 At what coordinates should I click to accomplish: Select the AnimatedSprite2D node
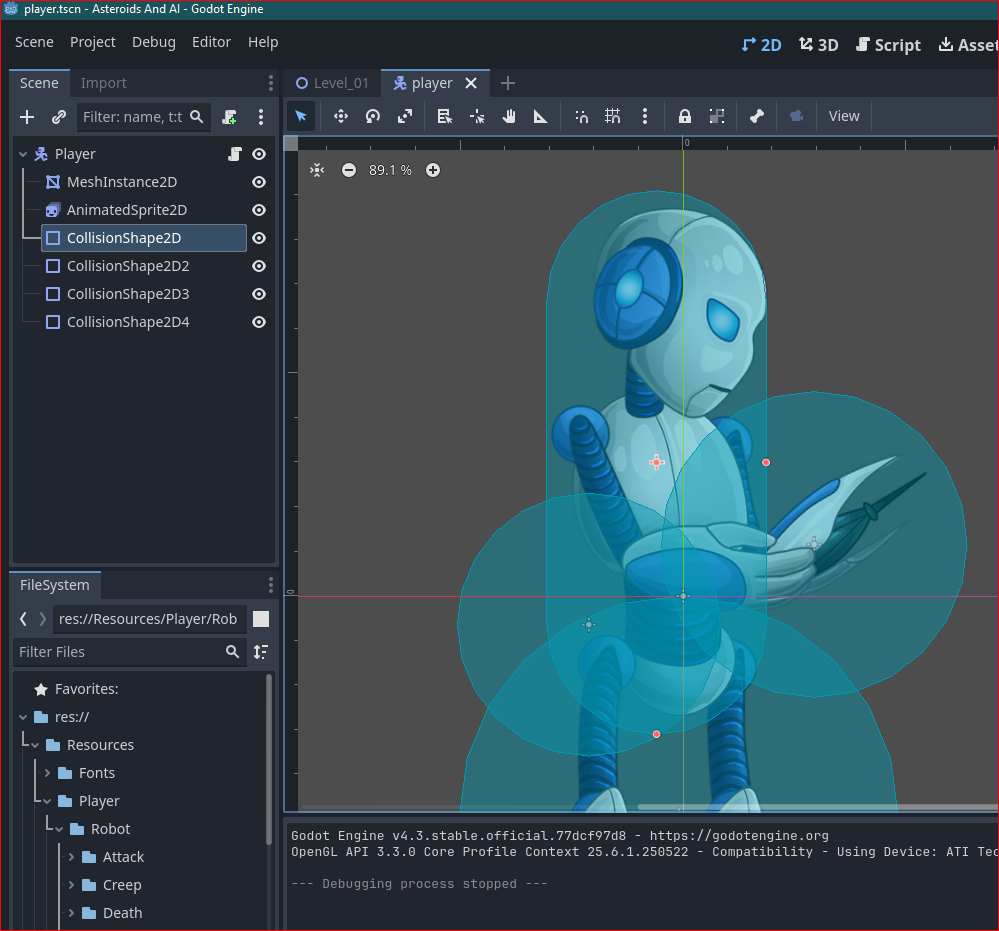coord(127,210)
